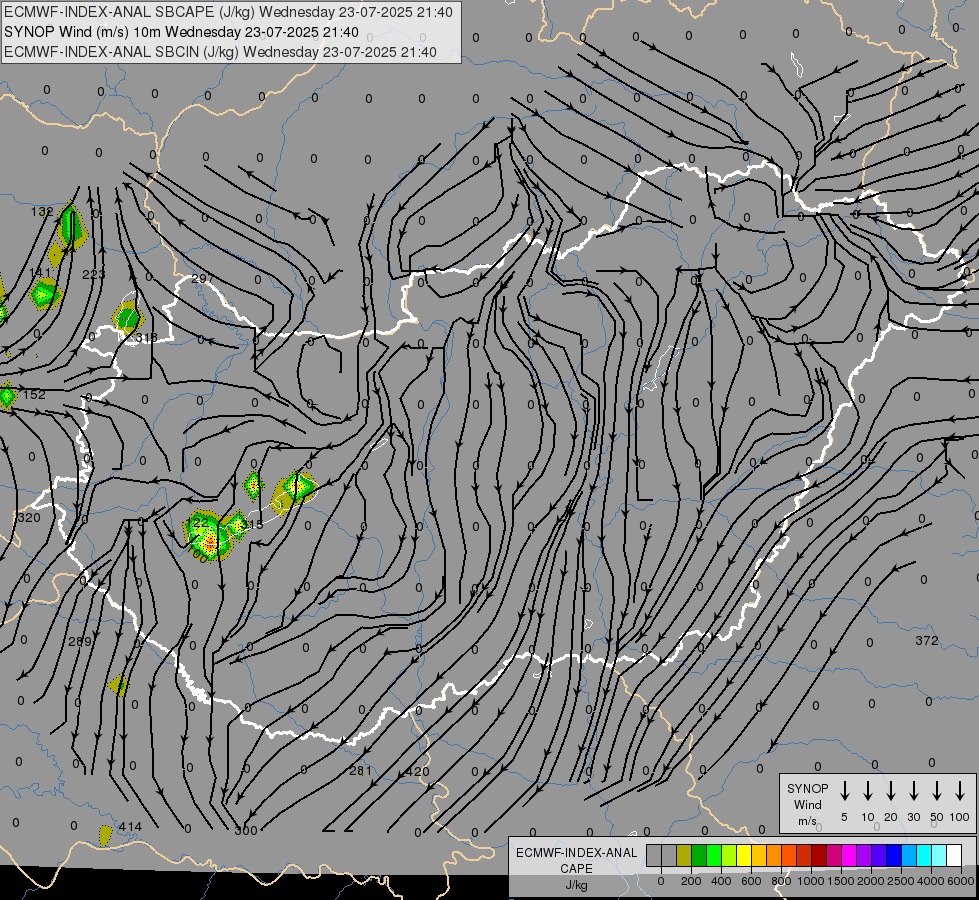
Task: Click the map value 372
Action: pyautogui.click(x=927, y=640)
